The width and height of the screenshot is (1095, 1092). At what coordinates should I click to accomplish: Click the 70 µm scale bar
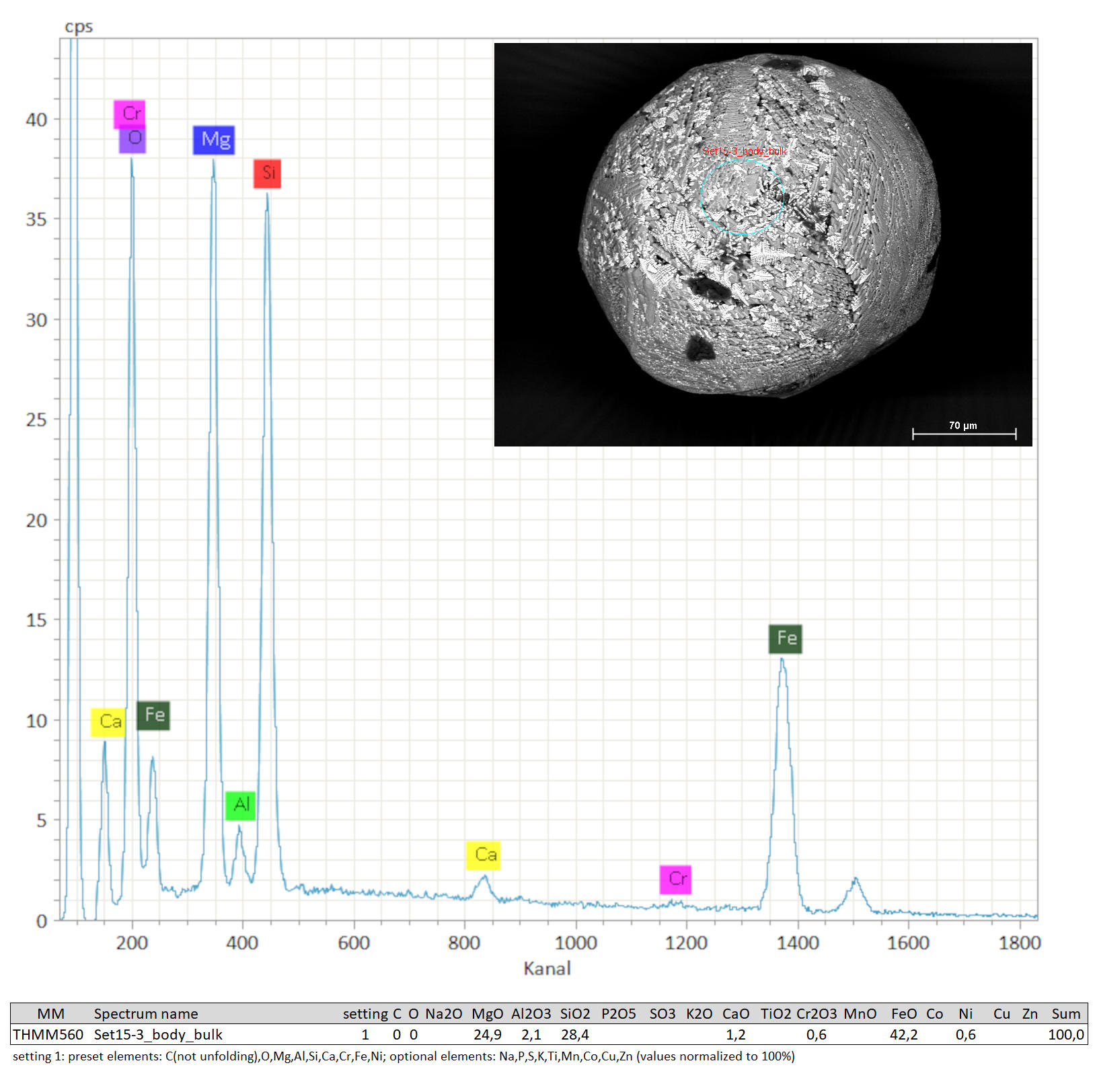coord(963,432)
